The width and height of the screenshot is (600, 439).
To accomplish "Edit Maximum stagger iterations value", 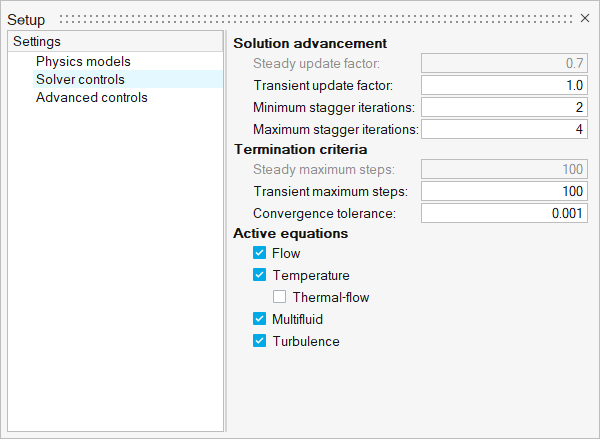I will [504, 129].
